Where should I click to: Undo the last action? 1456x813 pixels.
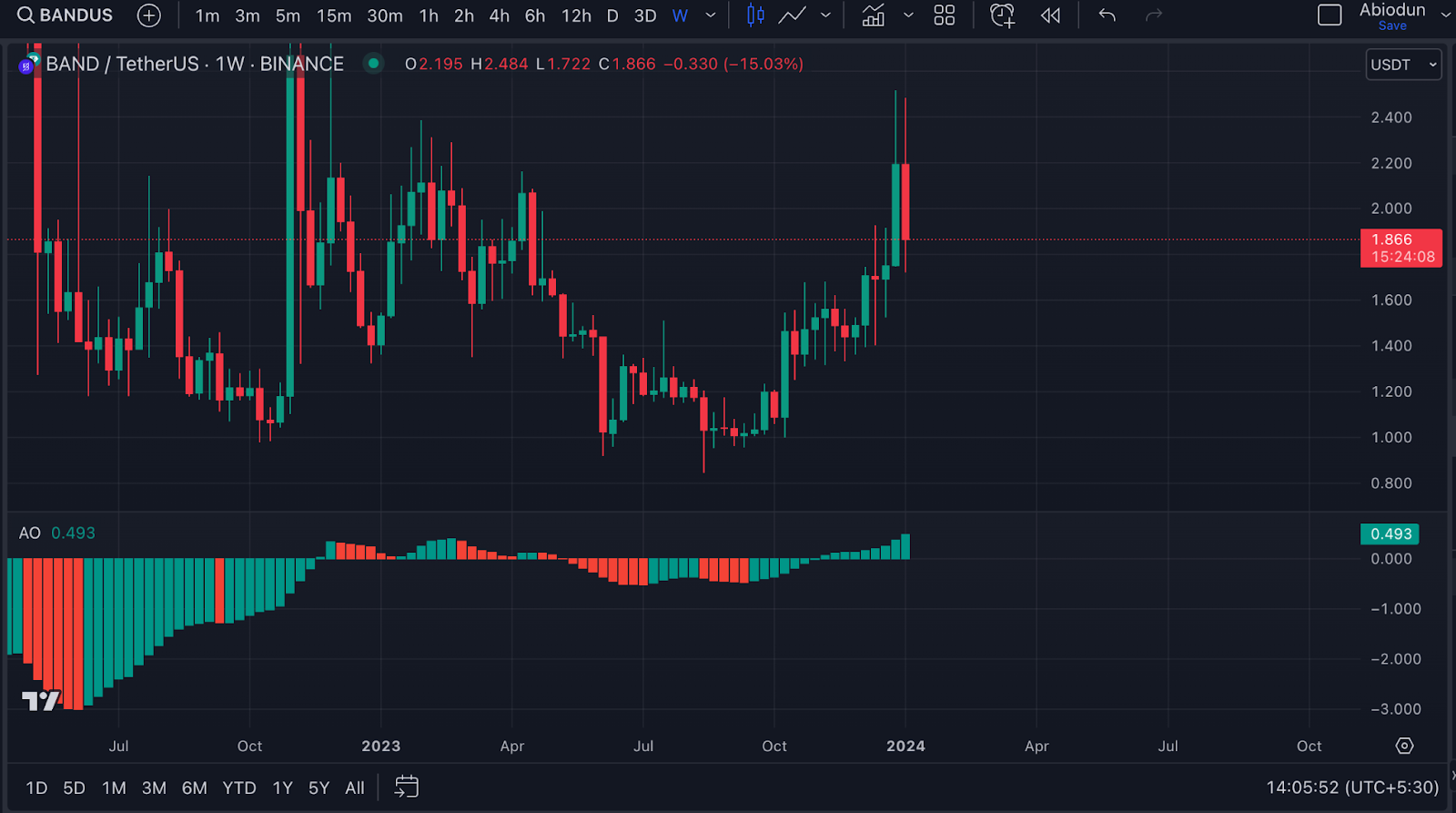click(x=1107, y=15)
